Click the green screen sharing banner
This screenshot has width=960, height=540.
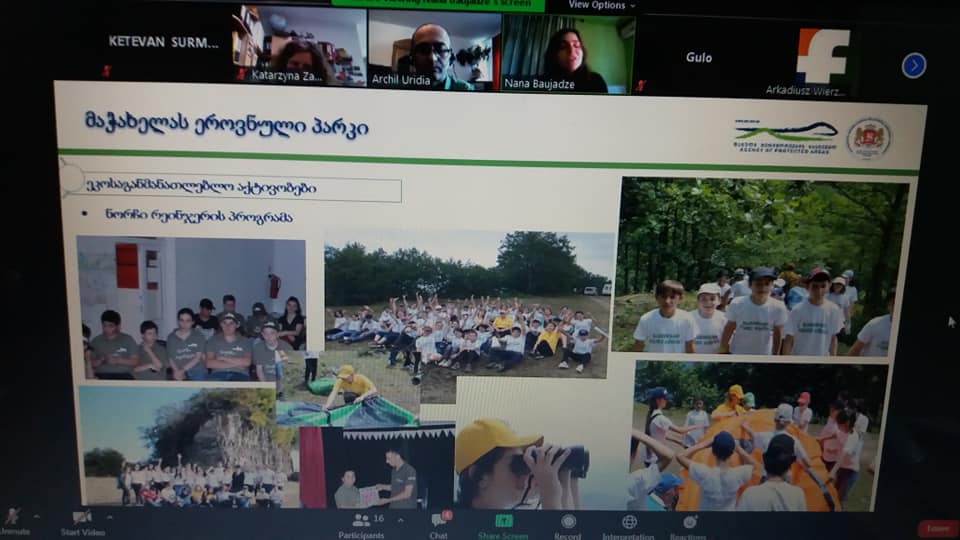(x=438, y=4)
